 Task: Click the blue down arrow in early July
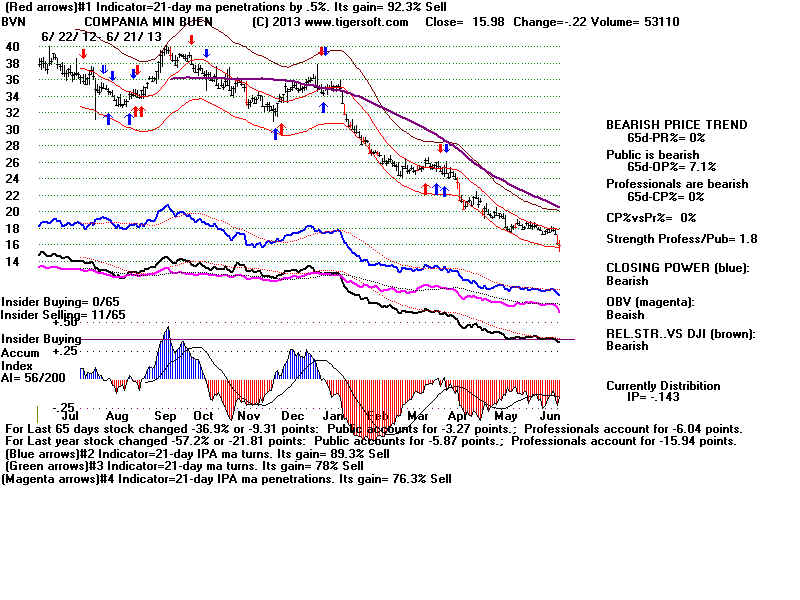coord(104,69)
